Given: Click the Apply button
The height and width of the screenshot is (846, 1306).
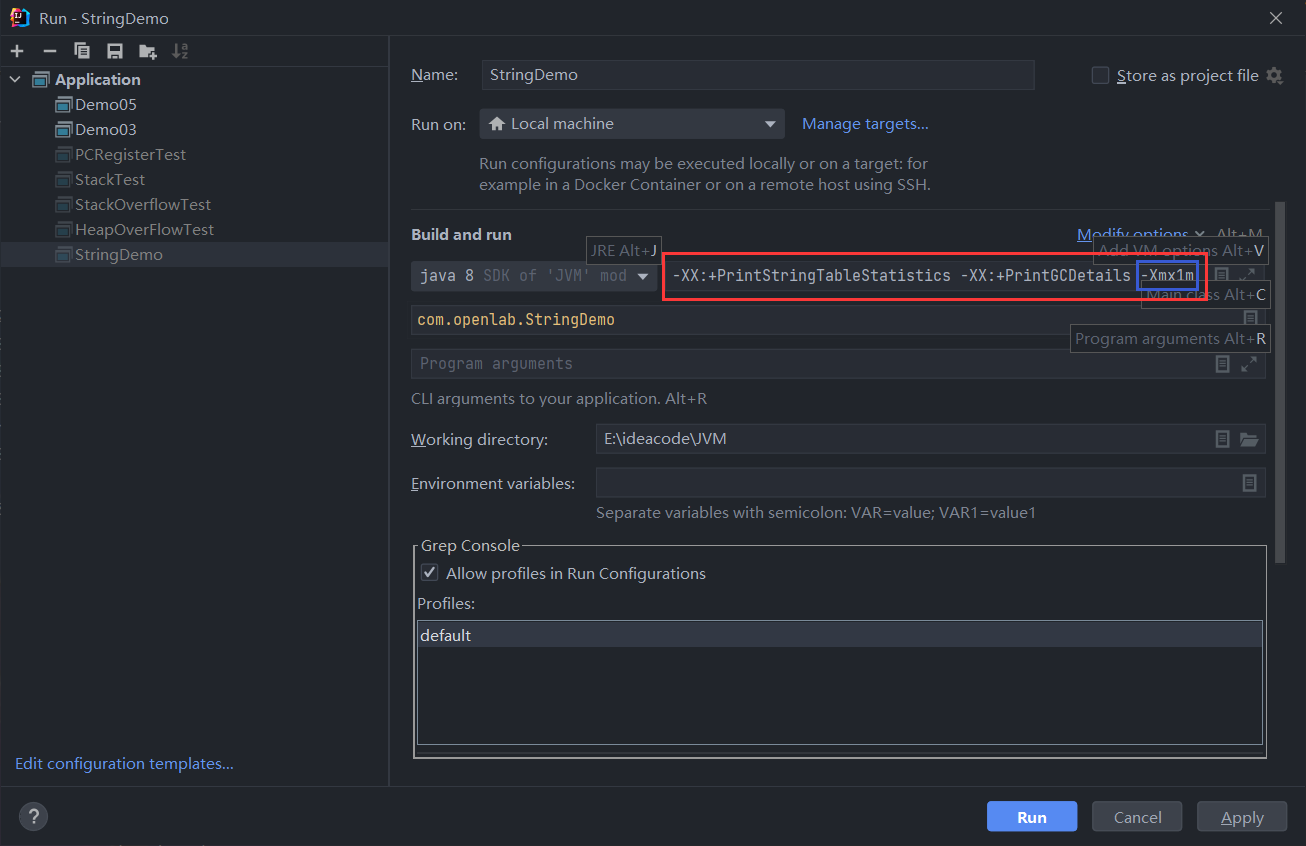Looking at the screenshot, I should tap(1242, 817).
